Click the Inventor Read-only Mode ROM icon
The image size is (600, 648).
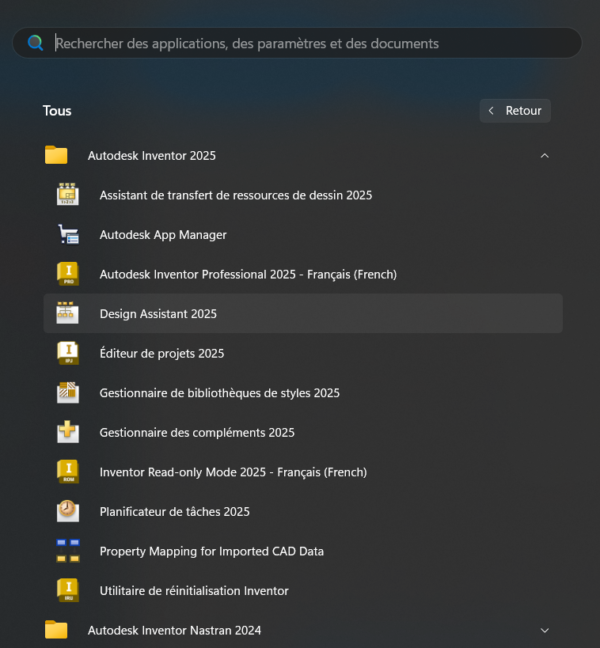point(68,472)
